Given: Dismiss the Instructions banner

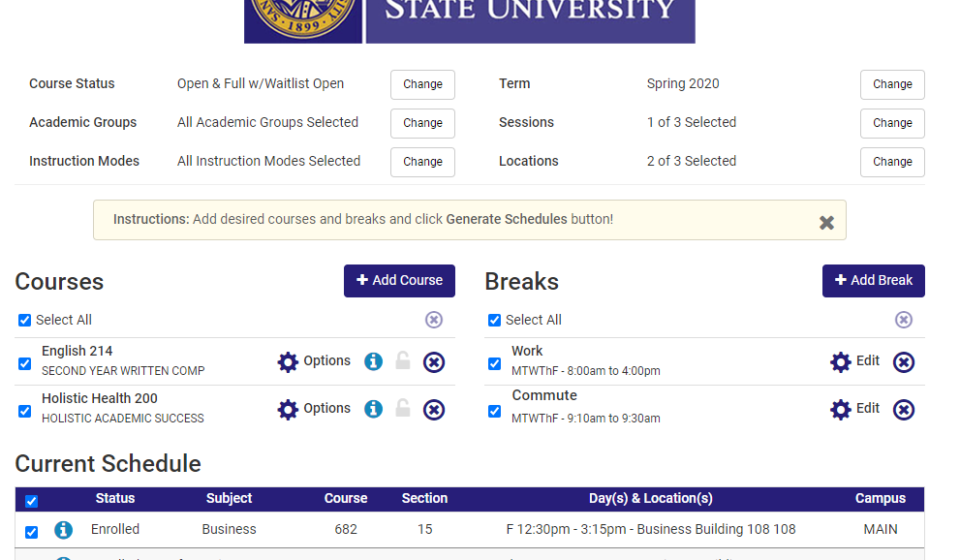Looking at the screenshot, I should tap(827, 223).
